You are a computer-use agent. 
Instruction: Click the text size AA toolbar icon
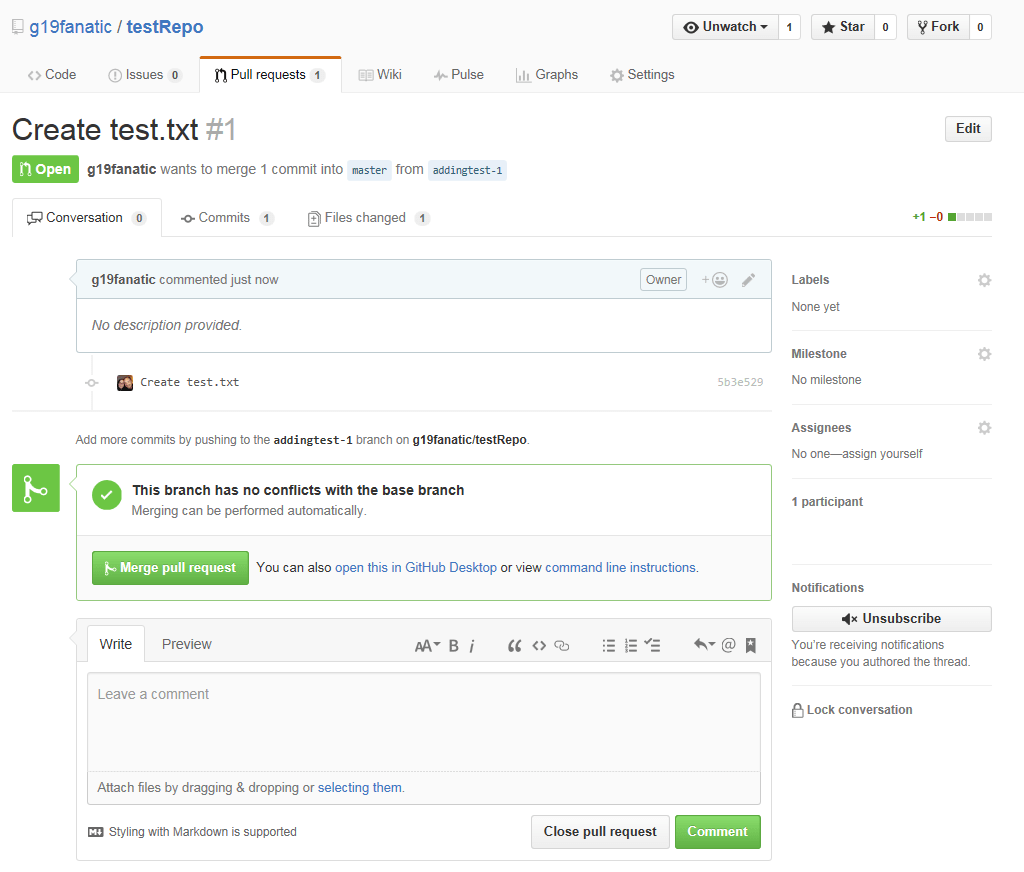[x=427, y=646]
